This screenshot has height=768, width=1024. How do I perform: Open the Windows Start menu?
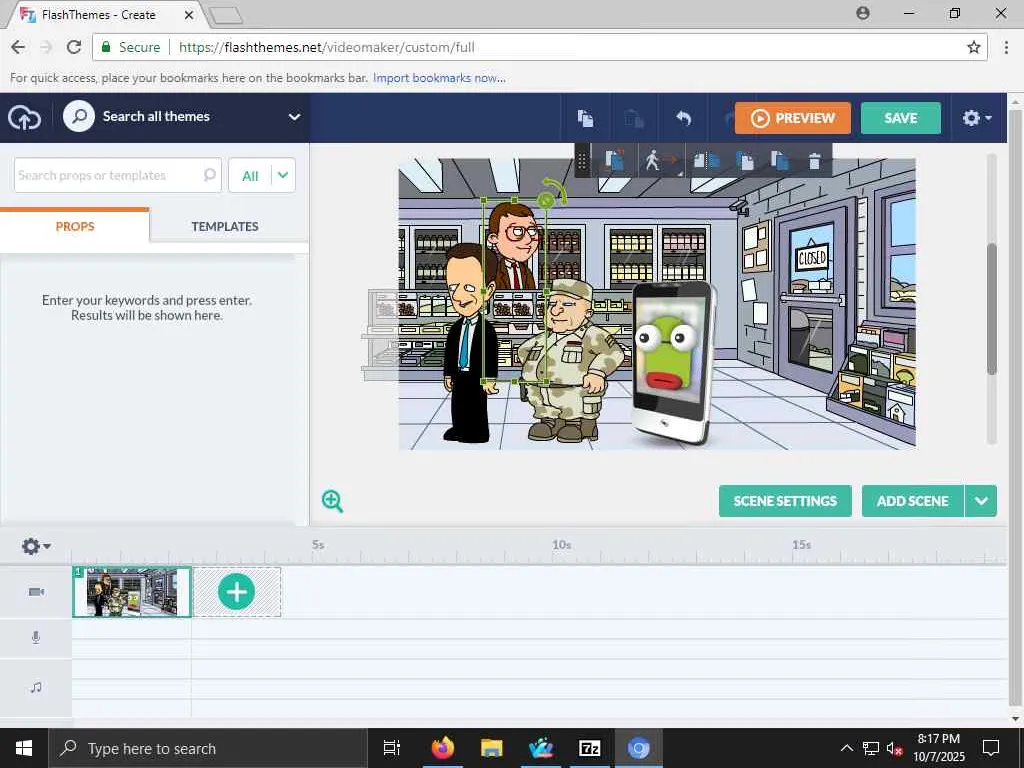(24, 748)
